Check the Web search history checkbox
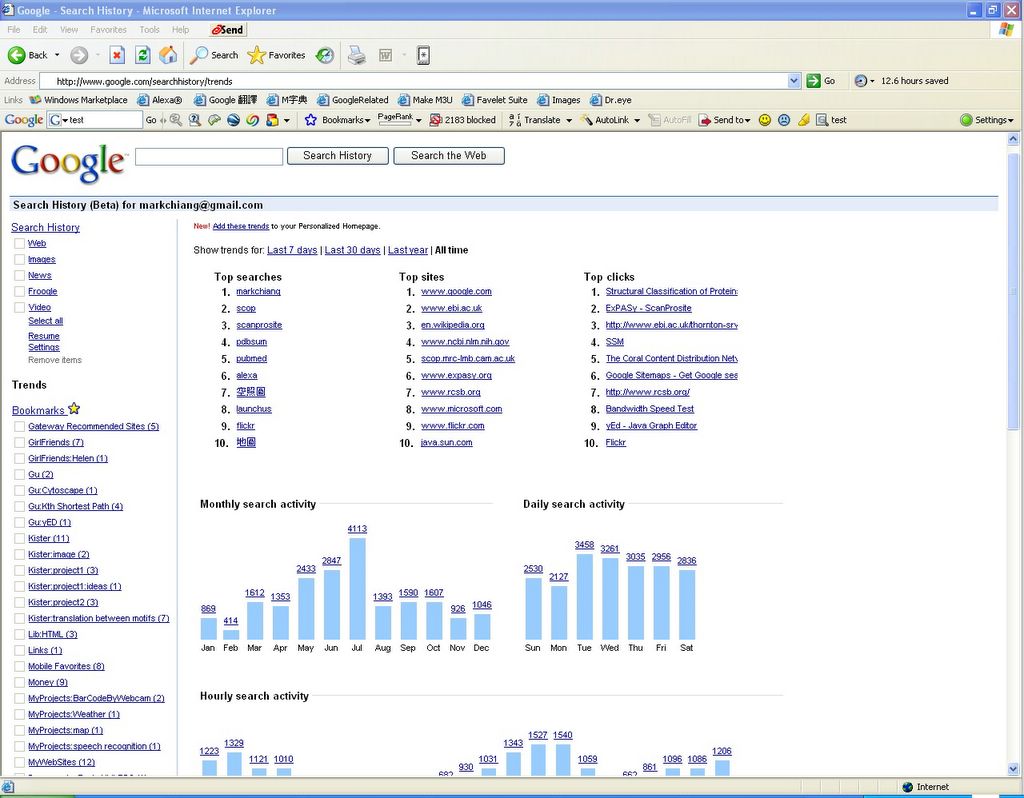This screenshot has width=1024, height=798. click(20, 244)
